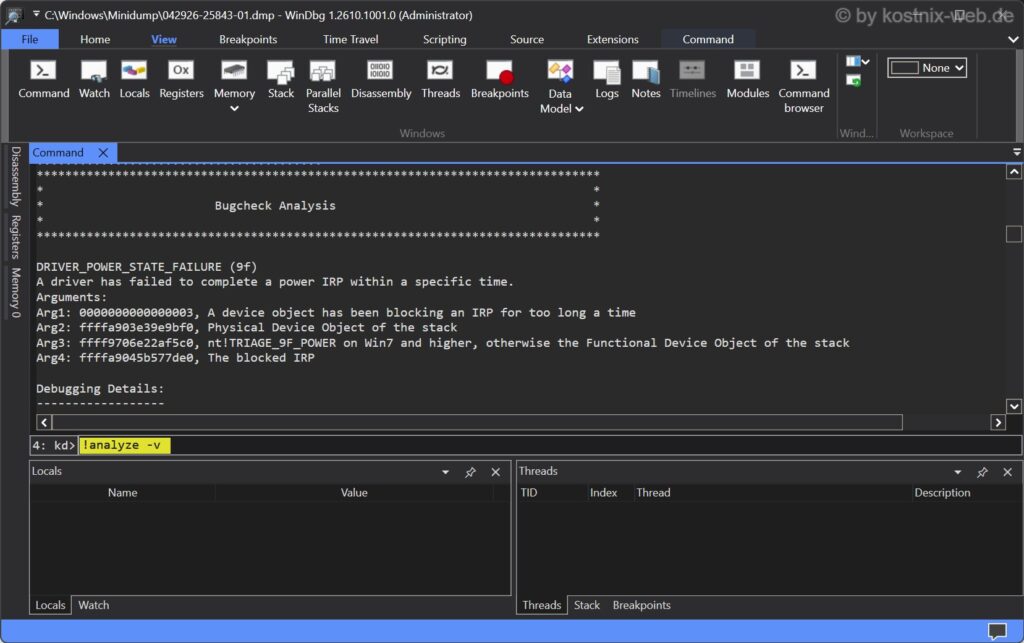Open the Disassembly window from ribbon
1024x643 pixels.
point(381,80)
